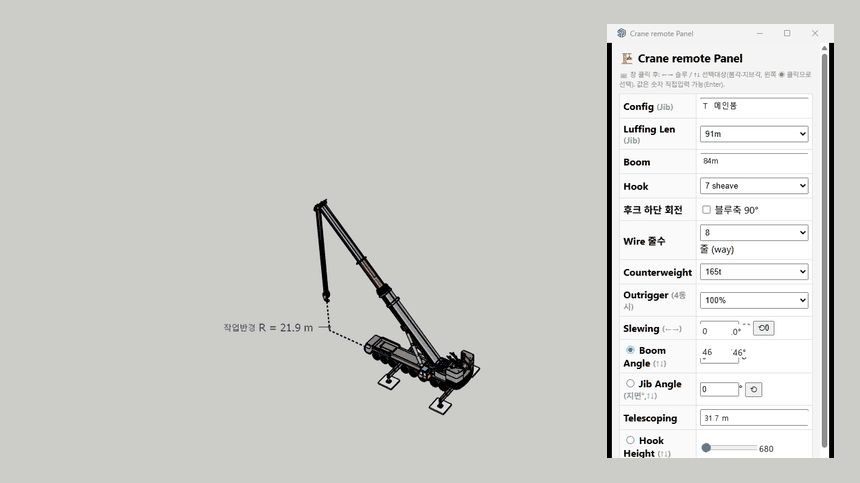Expand the Counterweight 165t dropdown
This screenshot has height=483, width=860.
754,271
